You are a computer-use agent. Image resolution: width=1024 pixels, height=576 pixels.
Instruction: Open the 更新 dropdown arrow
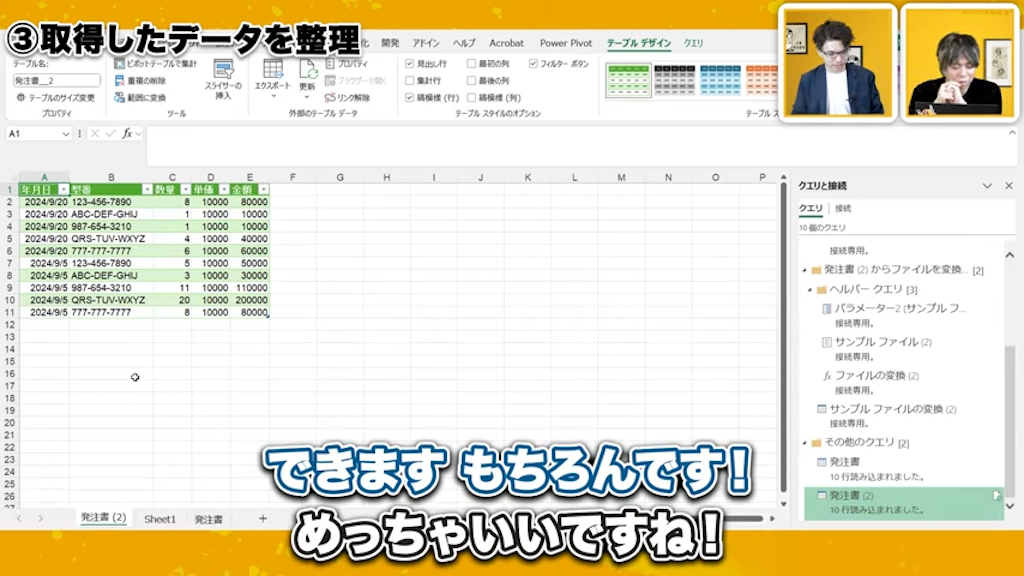tap(306, 97)
